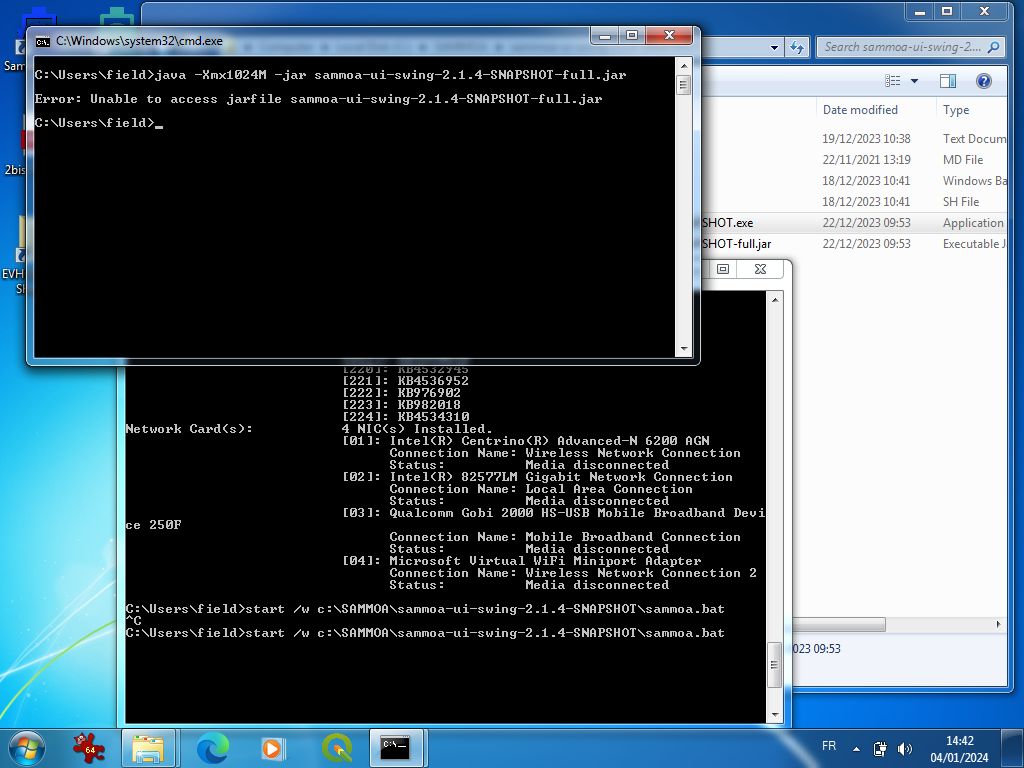Click the front cmd window scrollbar thumb
Viewport: 1024px width, 768px height.
(x=684, y=85)
